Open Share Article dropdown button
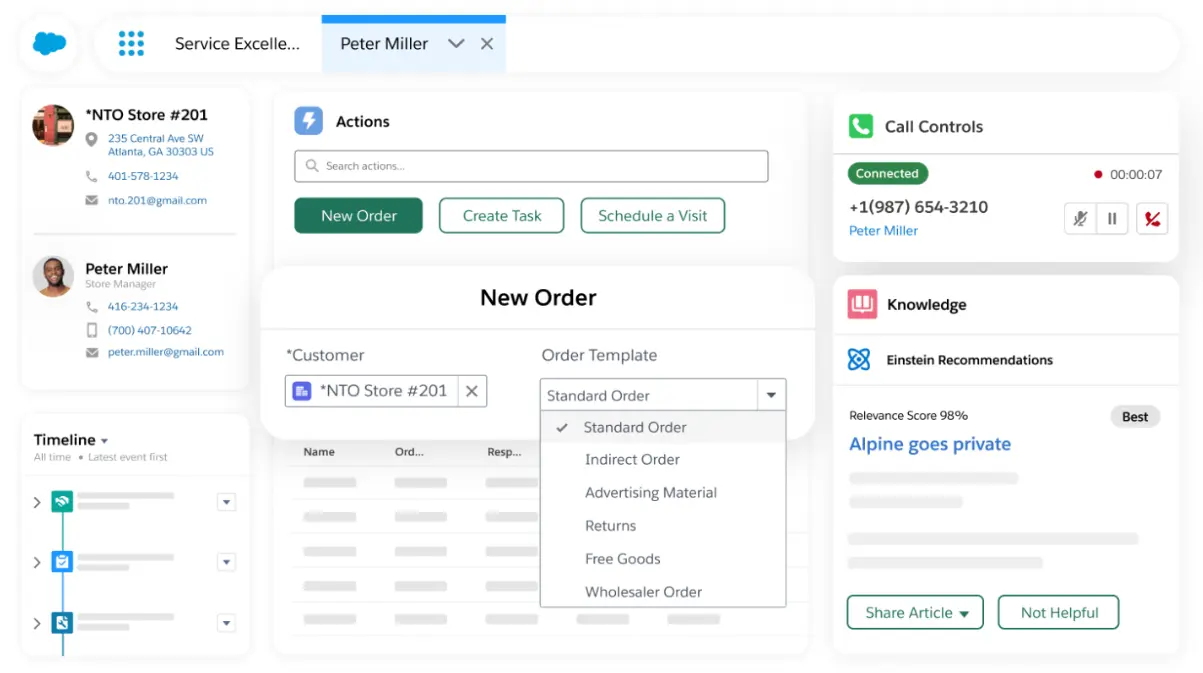Screen dimensions: 1203x673 tap(915, 613)
